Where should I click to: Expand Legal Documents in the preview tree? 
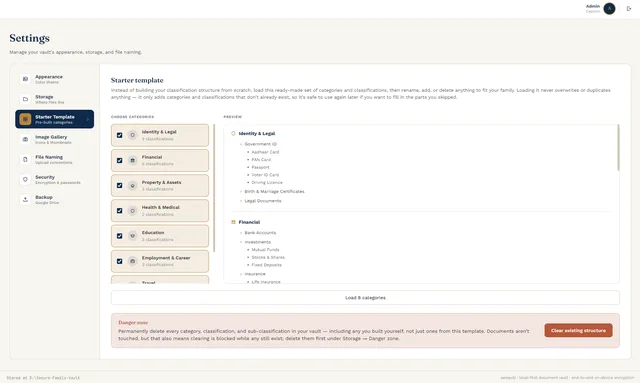(241, 201)
